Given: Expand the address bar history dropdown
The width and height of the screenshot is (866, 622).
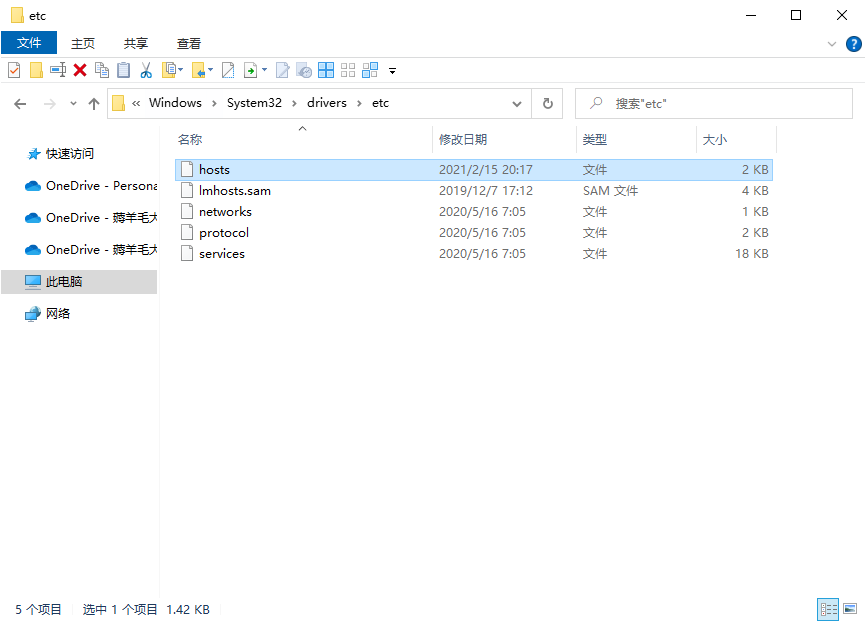Looking at the screenshot, I should click(x=517, y=103).
